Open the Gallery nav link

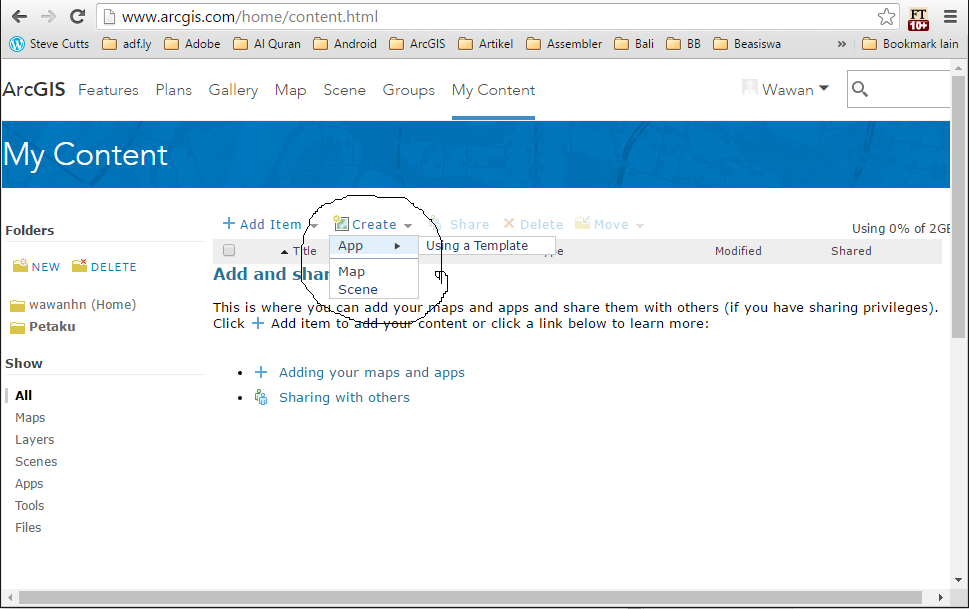pyautogui.click(x=233, y=90)
